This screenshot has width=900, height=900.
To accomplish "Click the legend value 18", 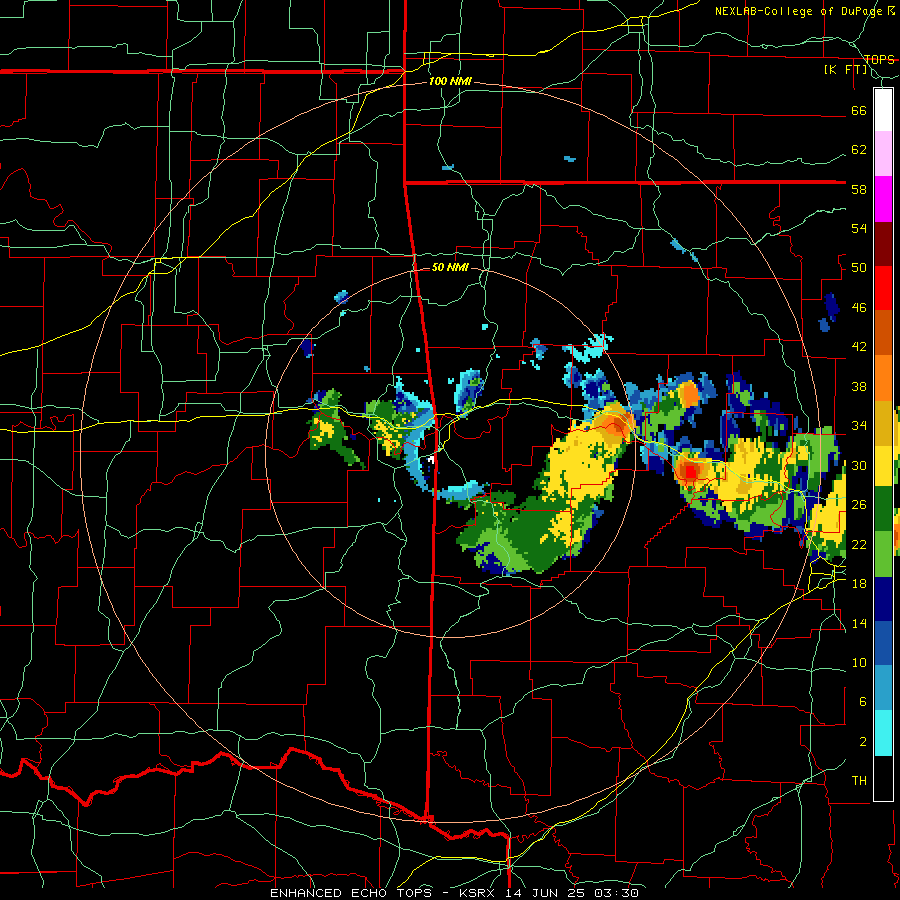I will point(859,584).
